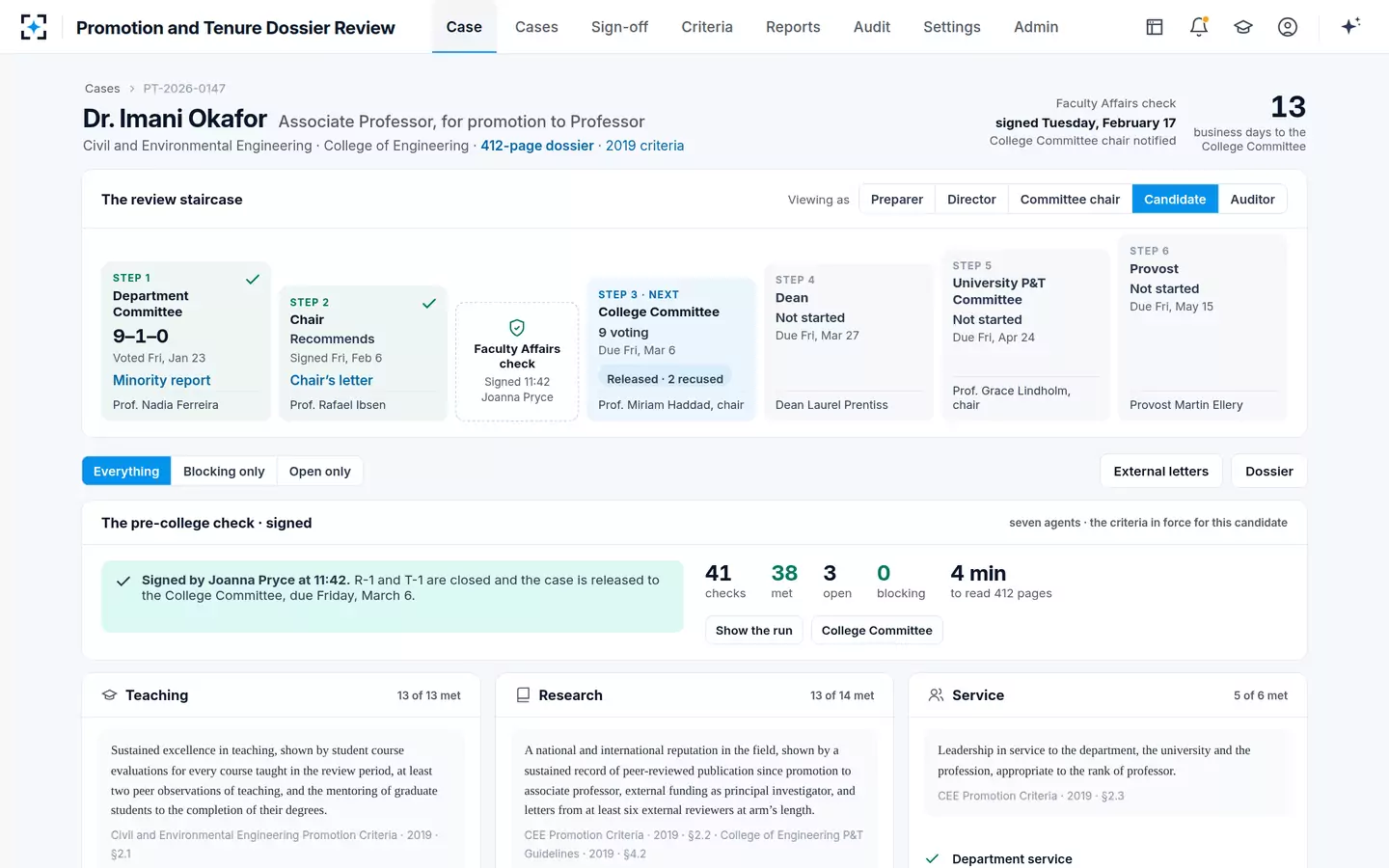Switch viewing role to Auditor

coord(1252,200)
